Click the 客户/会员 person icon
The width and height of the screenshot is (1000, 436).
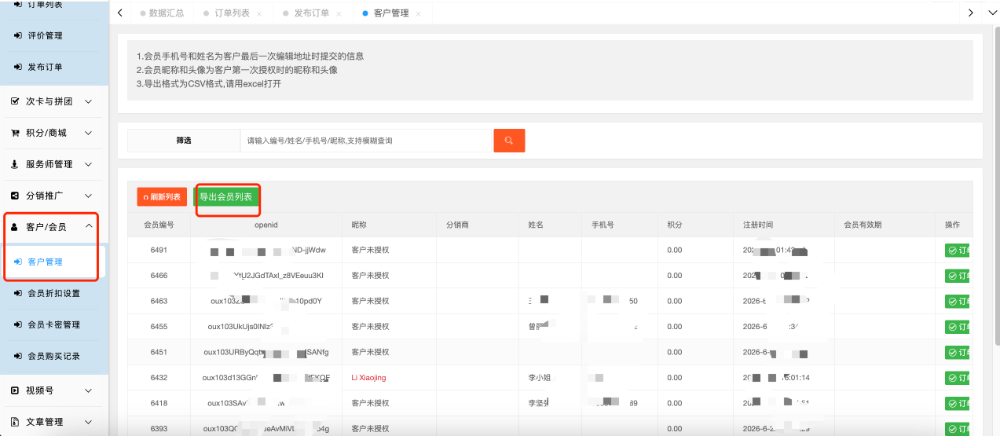pyautogui.click(x=15, y=226)
